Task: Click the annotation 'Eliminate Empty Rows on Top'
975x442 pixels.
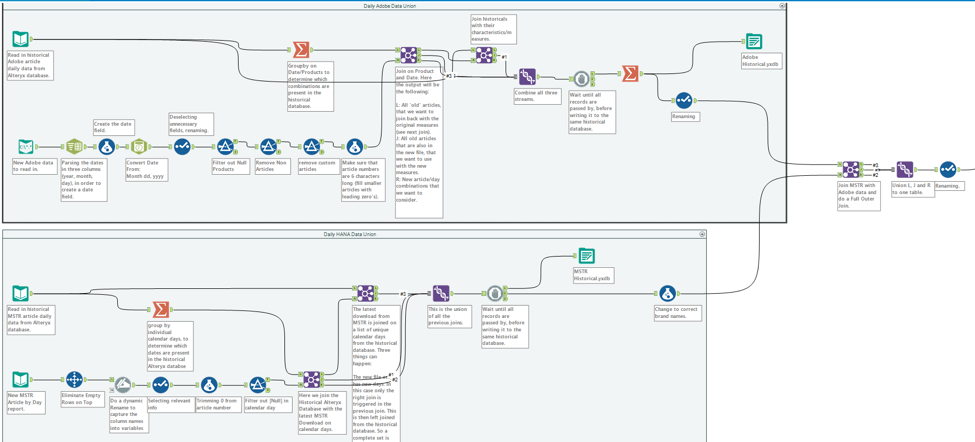Action: pyautogui.click(x=82, y=398)
